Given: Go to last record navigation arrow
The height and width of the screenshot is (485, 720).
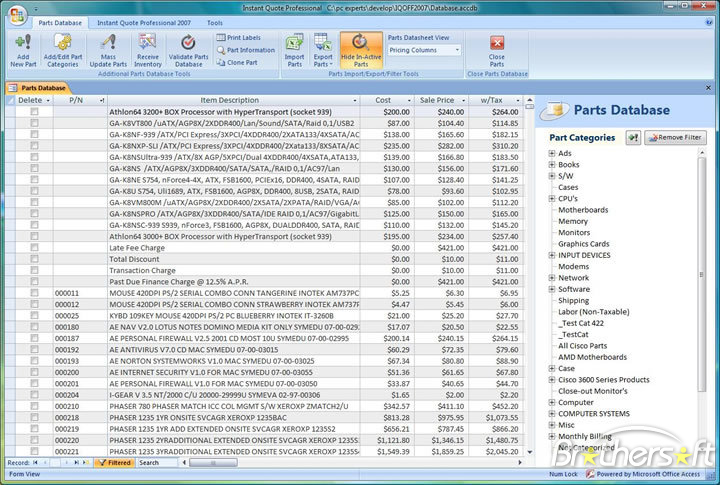Looking at the screenshot, I should pyautogui.click(x=76, y=462).
